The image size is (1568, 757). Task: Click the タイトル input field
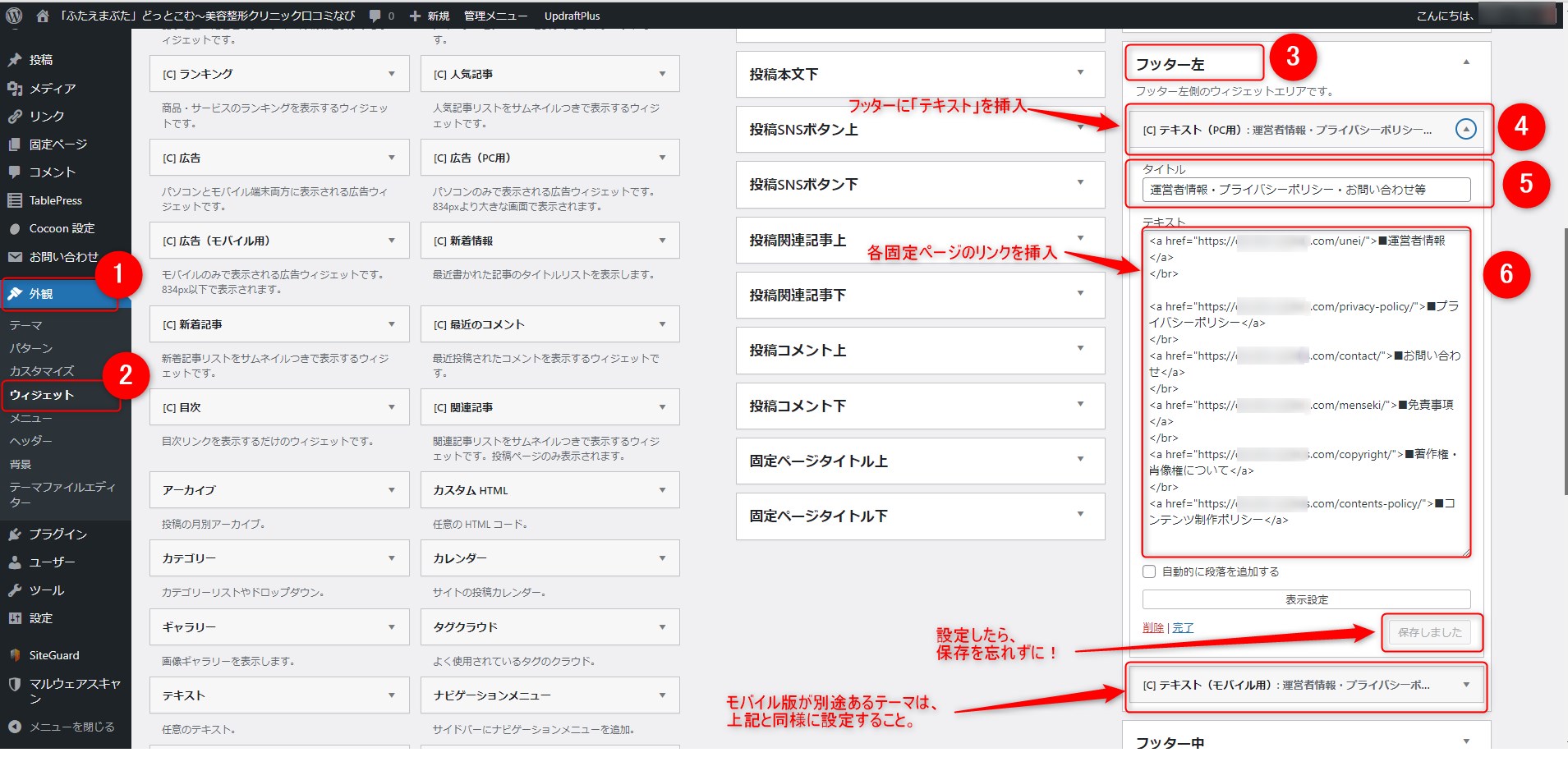(x=1306, y=190)
